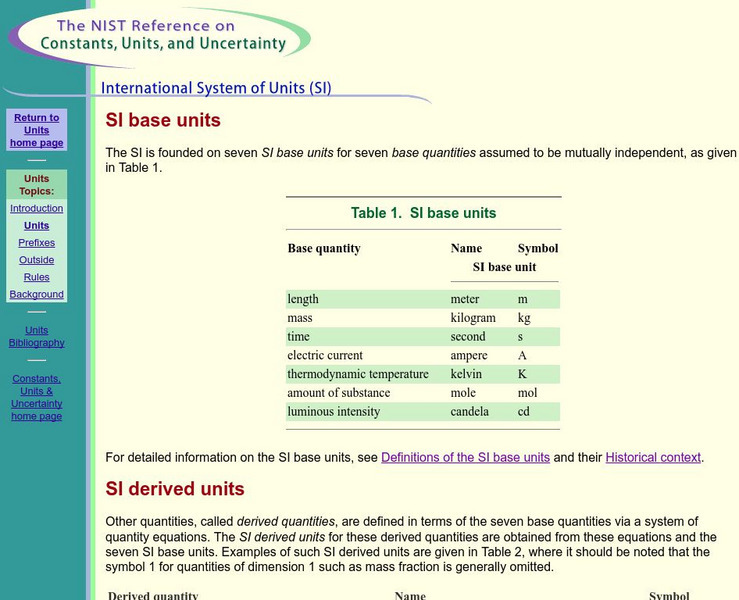Open the Return to Units home page link
The width and height of the screenshot is (739, 600).
click(x=37, y=130)
